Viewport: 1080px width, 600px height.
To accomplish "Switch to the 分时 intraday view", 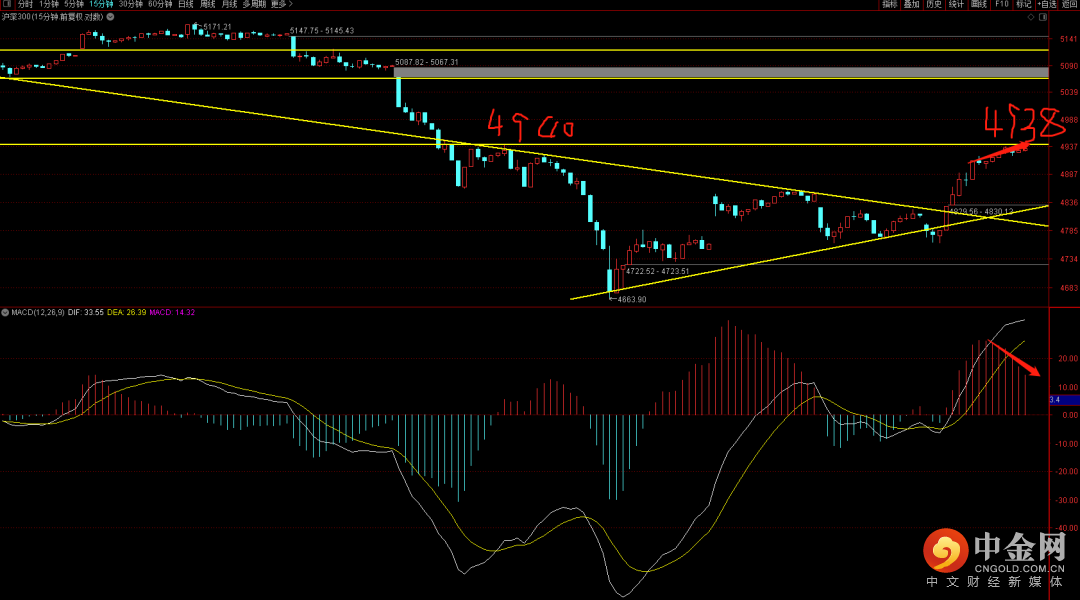I will [24, 5].
